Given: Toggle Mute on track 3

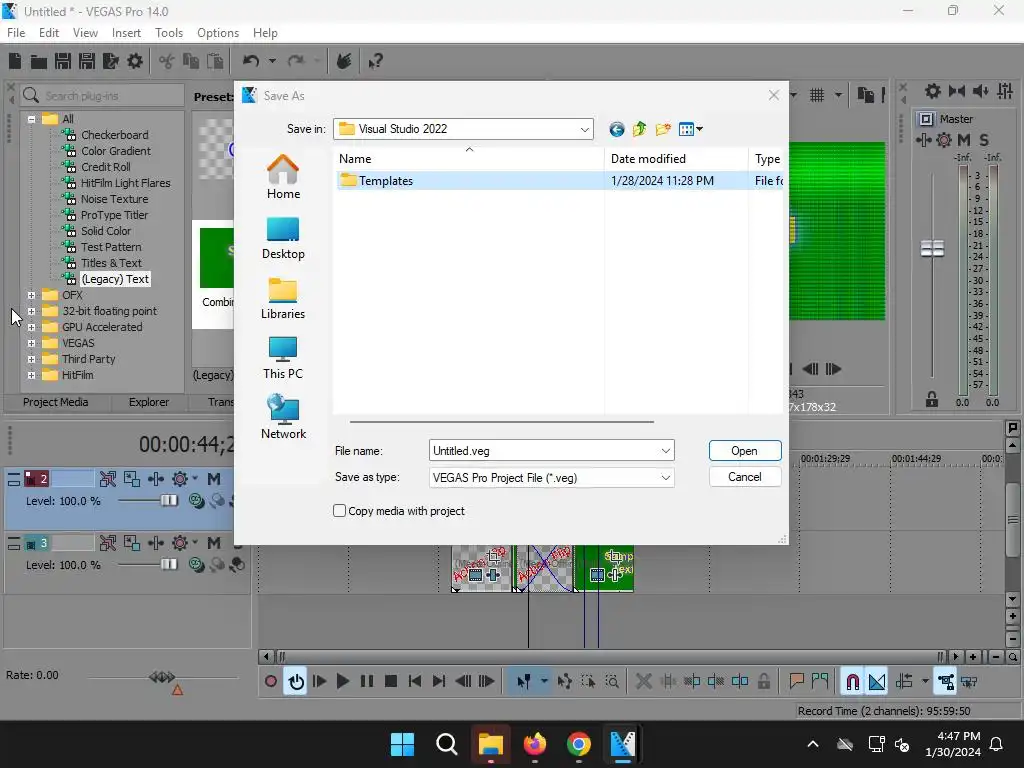Looking at the screenshot, I should click(214, 543).
